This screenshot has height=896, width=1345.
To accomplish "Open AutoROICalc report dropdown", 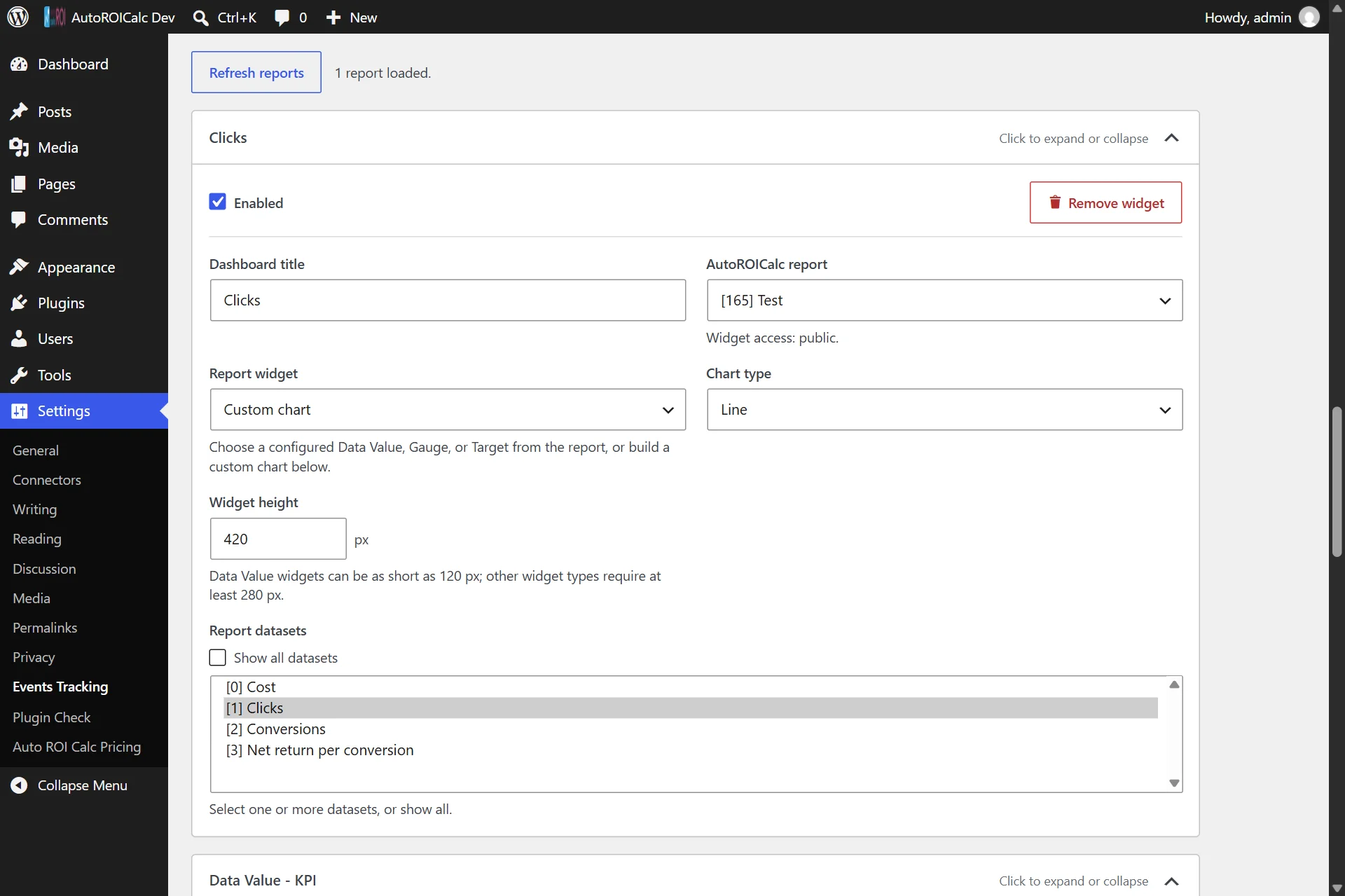I will [x=944, y=301].
